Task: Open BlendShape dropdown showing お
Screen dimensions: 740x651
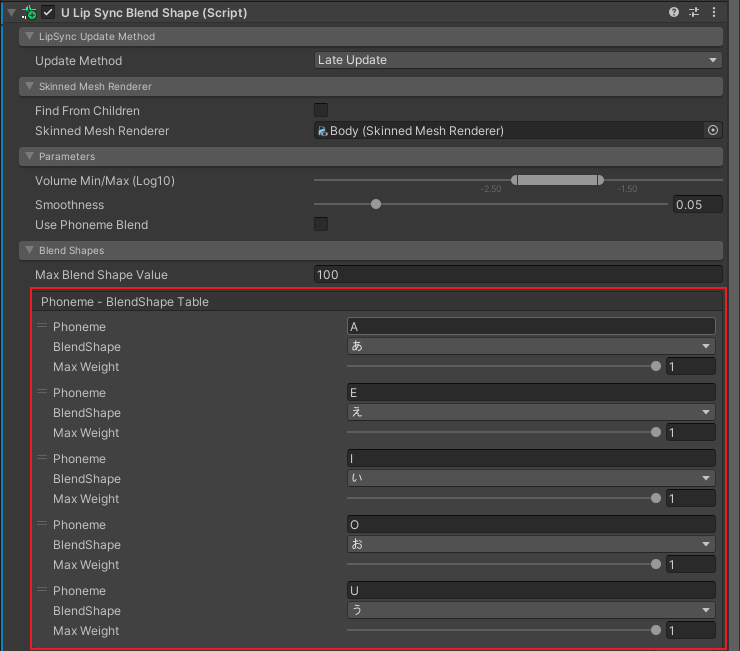Action: 531,544
